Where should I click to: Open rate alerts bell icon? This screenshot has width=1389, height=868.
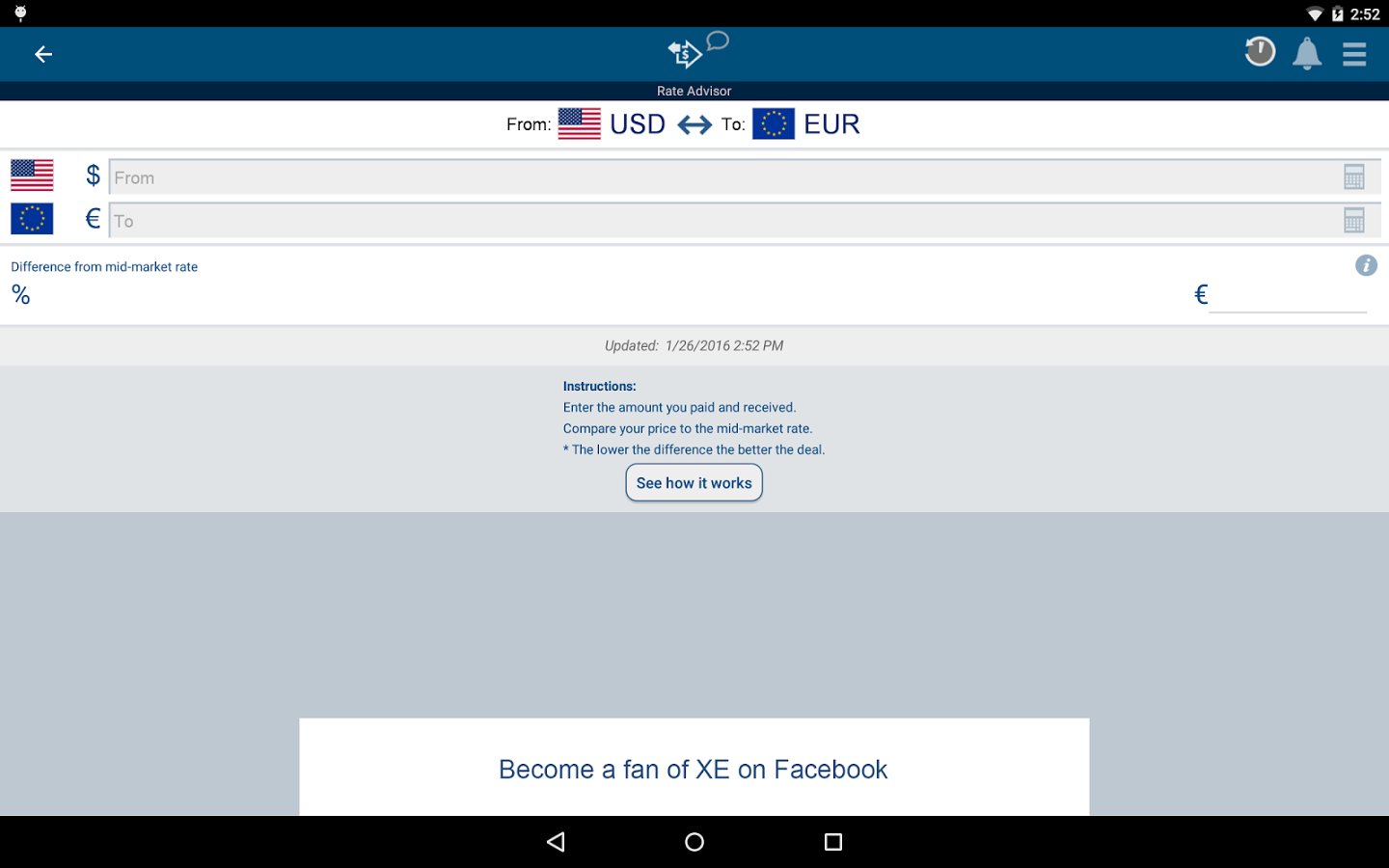pos(1307,54)
